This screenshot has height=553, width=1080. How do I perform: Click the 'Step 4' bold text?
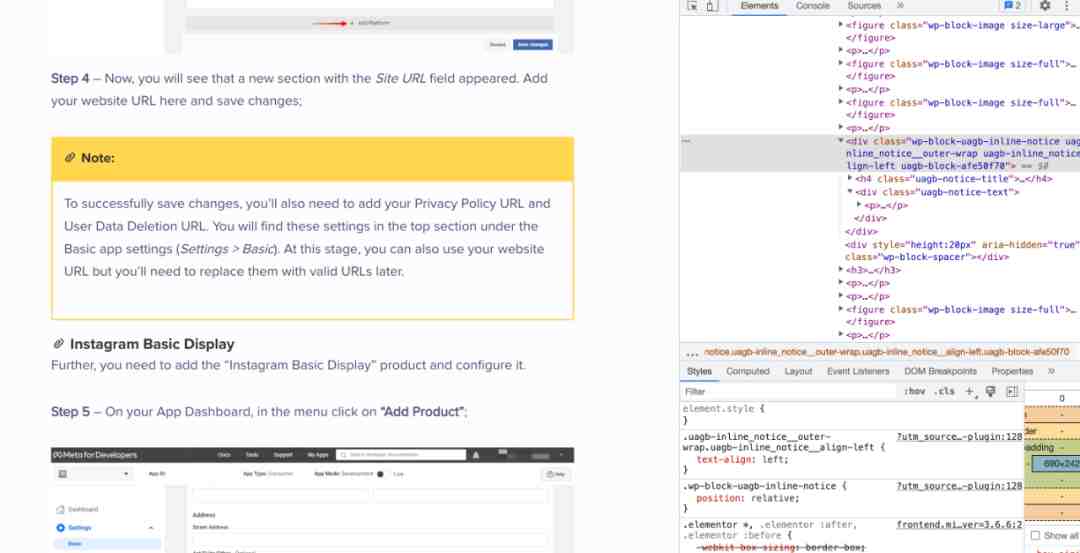70,79
